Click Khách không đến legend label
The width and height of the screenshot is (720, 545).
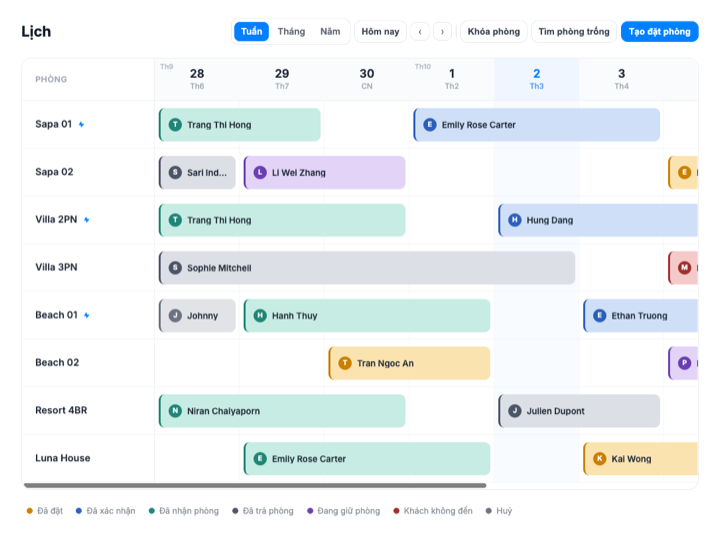tap(438, 511)
